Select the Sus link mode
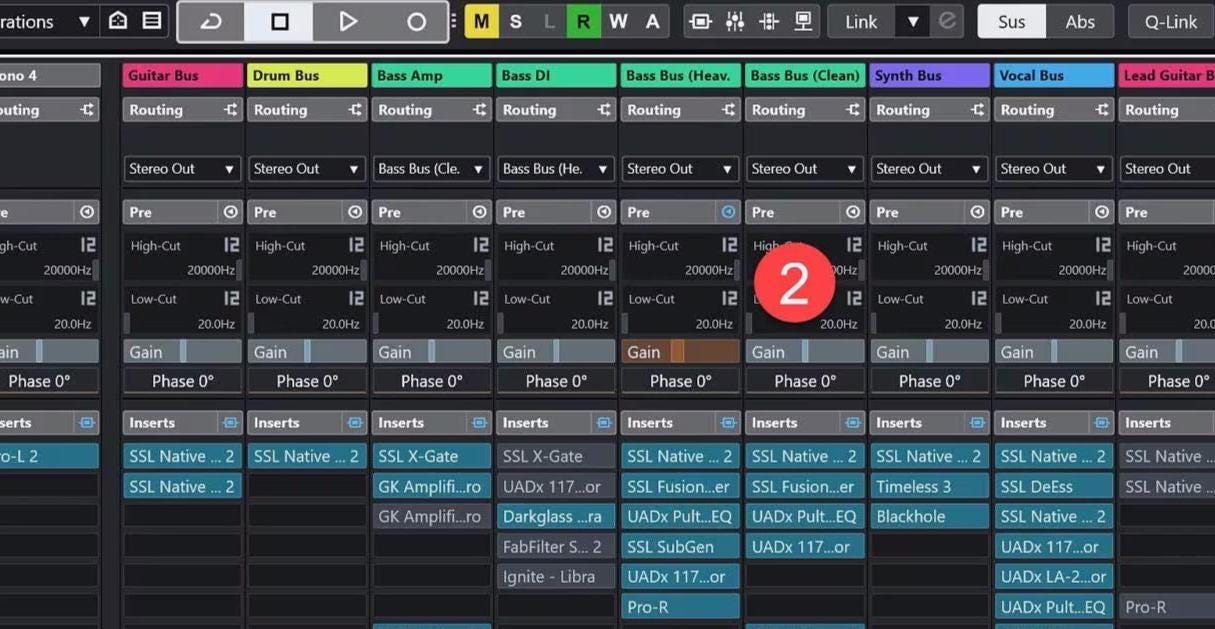This screenshot has width=1215, height=629. point(1012,21)
